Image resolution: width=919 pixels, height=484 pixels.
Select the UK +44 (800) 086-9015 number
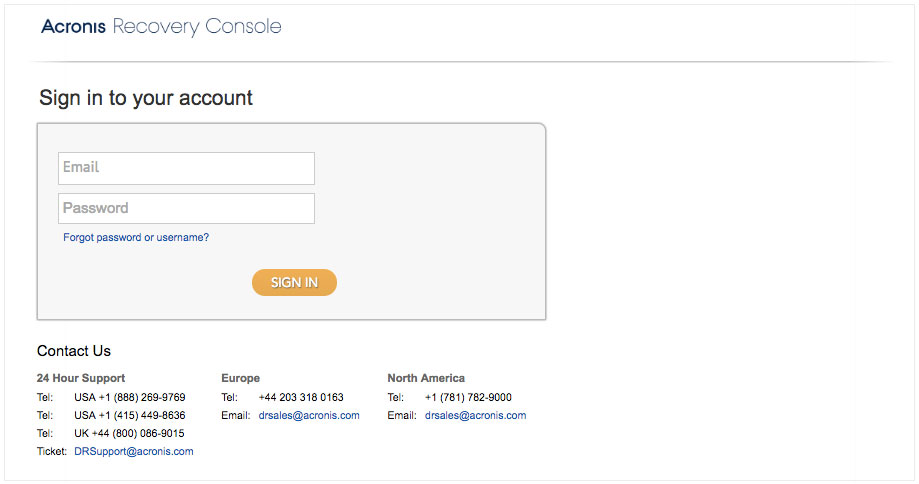[x=129, y=434]
